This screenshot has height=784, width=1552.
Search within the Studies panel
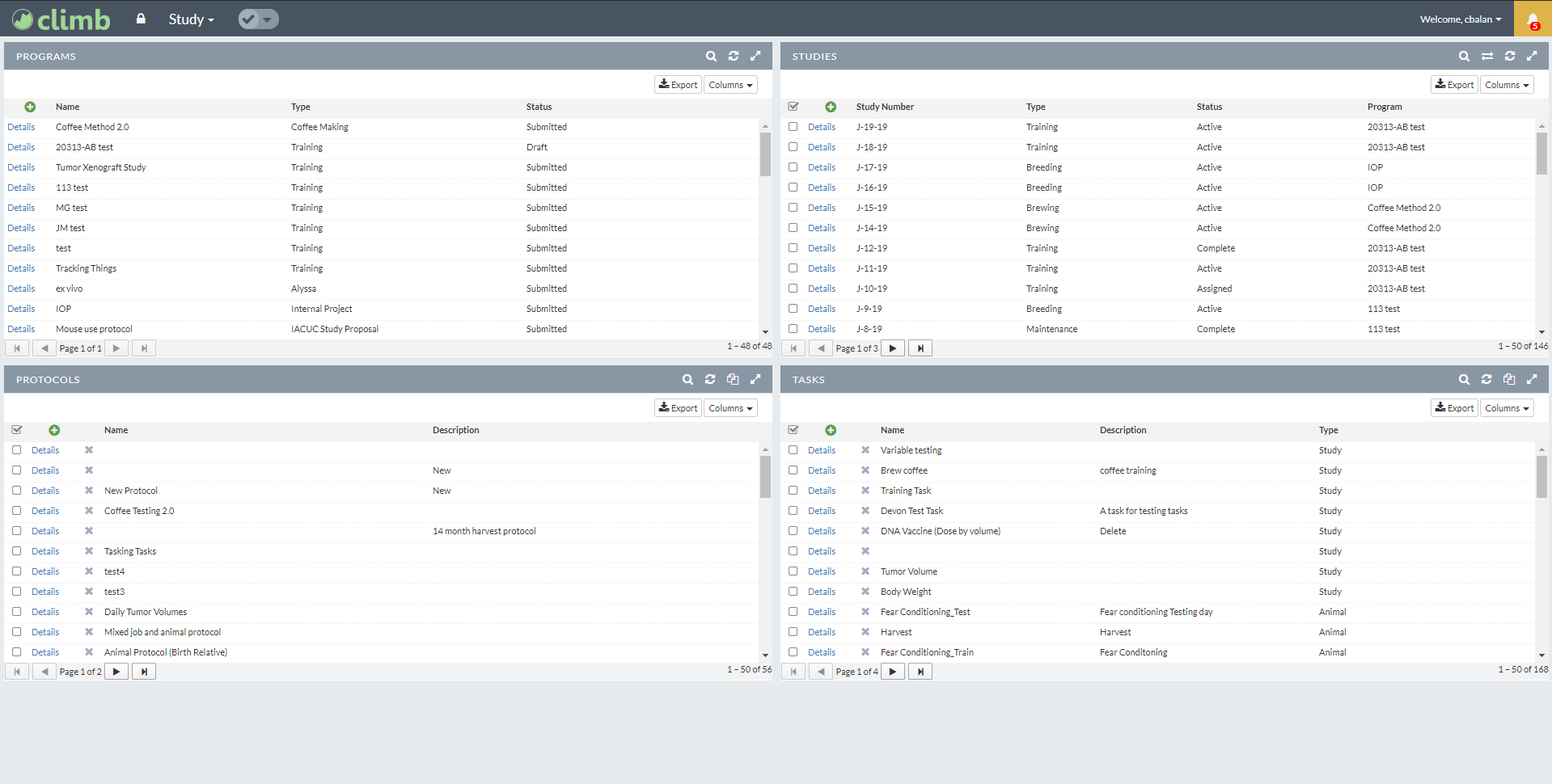(1464, 56)
